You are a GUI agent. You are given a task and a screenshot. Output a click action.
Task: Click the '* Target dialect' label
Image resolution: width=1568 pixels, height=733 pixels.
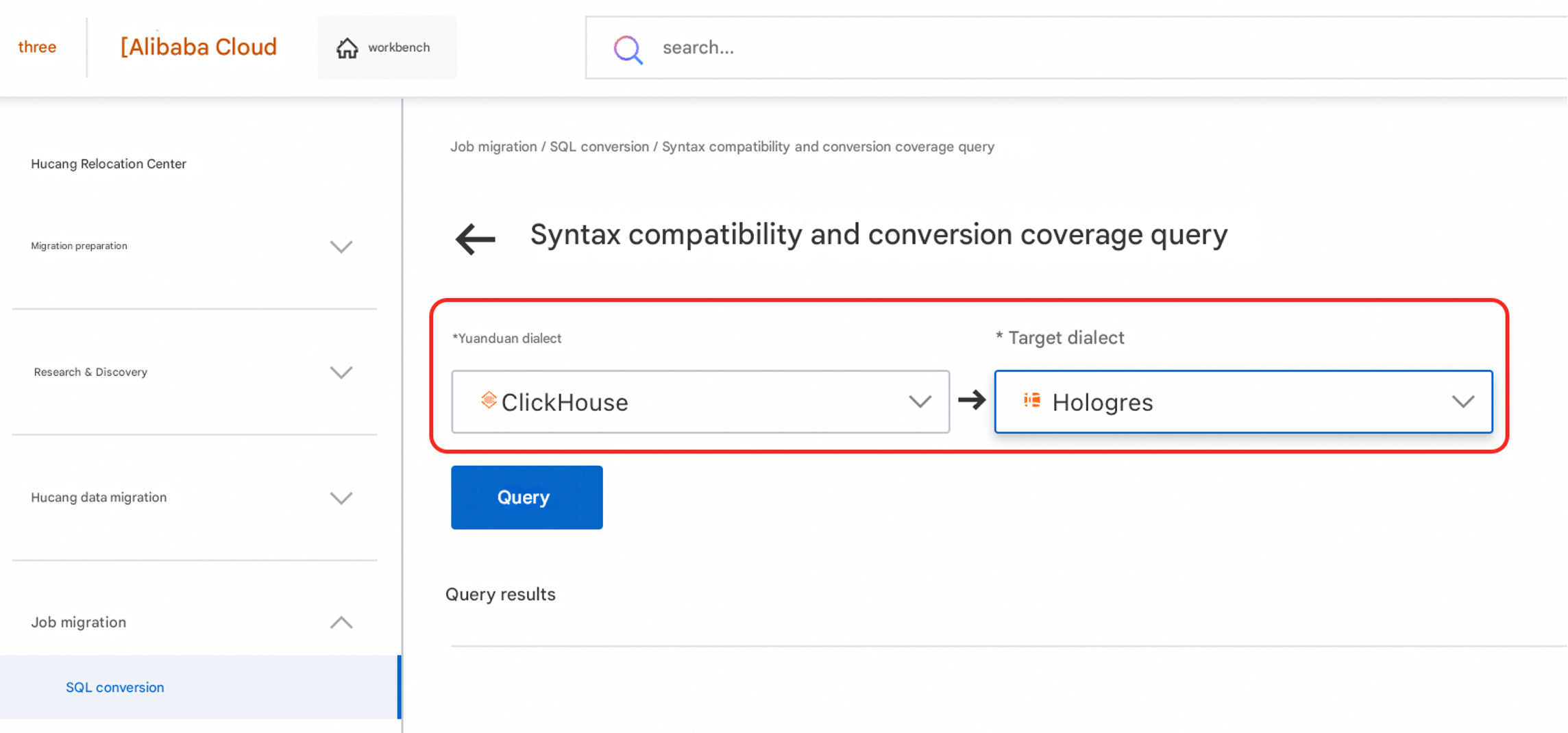click(1059, 338)
